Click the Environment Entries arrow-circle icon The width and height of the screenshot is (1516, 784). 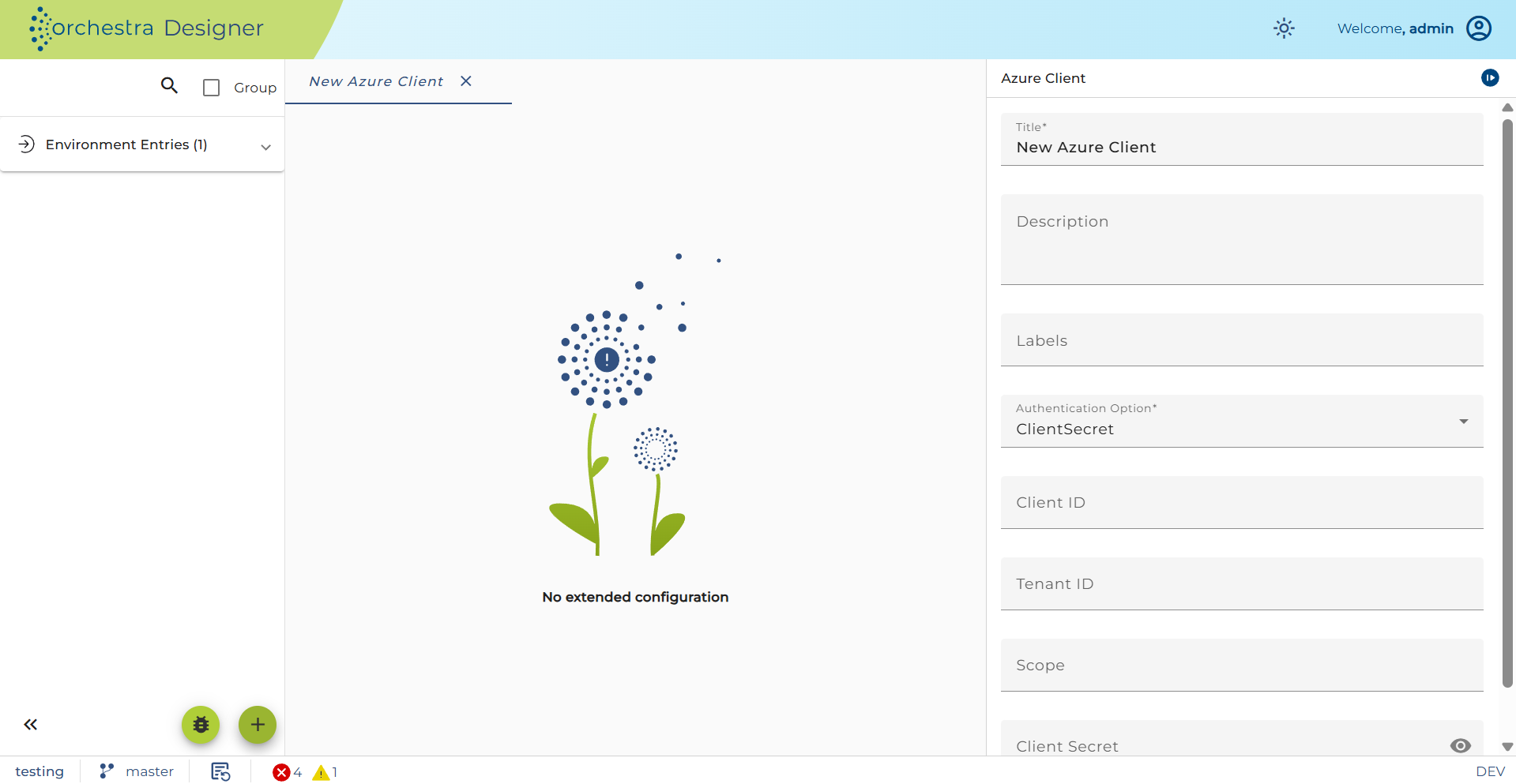(27, 144)
